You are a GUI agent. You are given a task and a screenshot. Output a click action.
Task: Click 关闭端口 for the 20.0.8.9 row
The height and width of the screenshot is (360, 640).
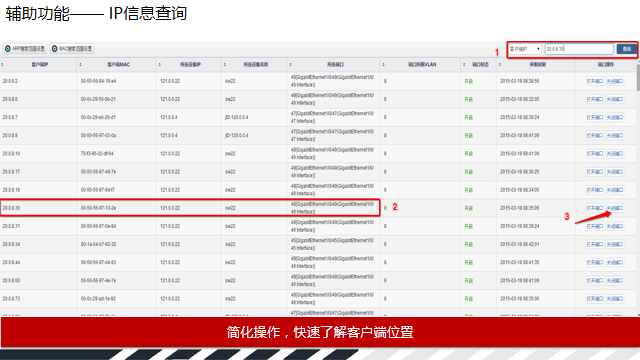pyautogui.click(x=615, y=136)
